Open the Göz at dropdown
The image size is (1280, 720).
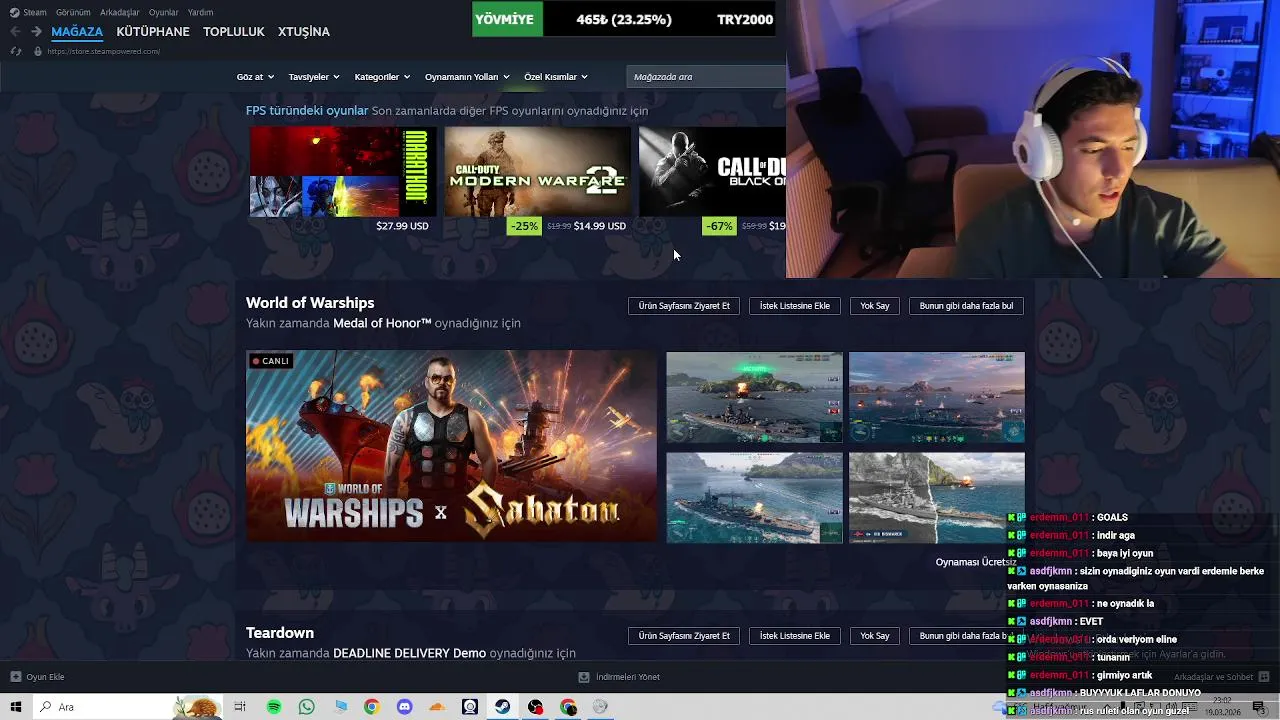[x=255, y=77]
